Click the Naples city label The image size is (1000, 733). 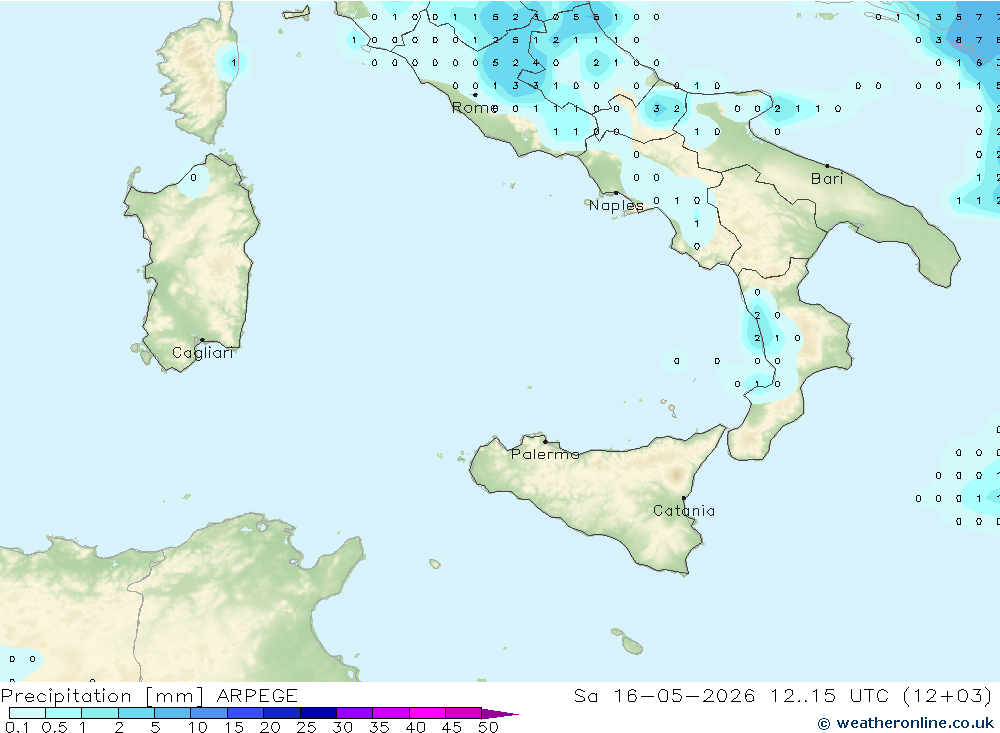click(616, 205)
